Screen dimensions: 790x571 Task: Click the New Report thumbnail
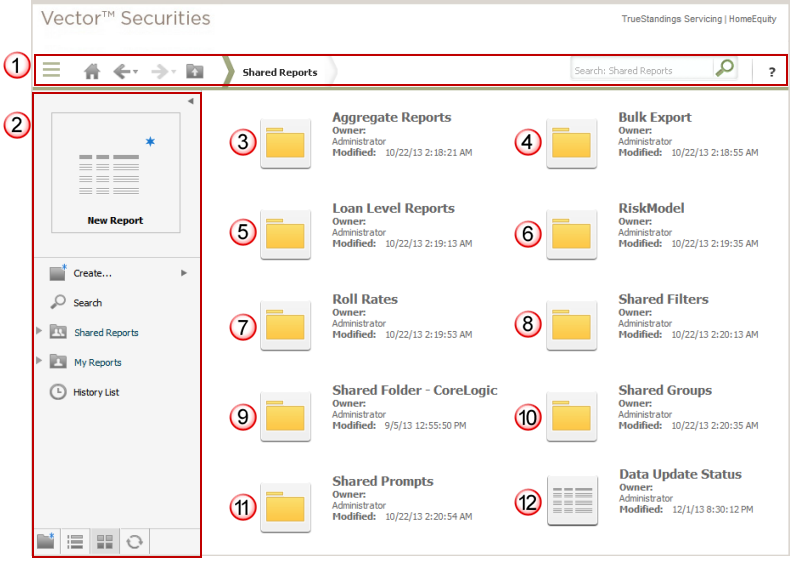point(115,172)
